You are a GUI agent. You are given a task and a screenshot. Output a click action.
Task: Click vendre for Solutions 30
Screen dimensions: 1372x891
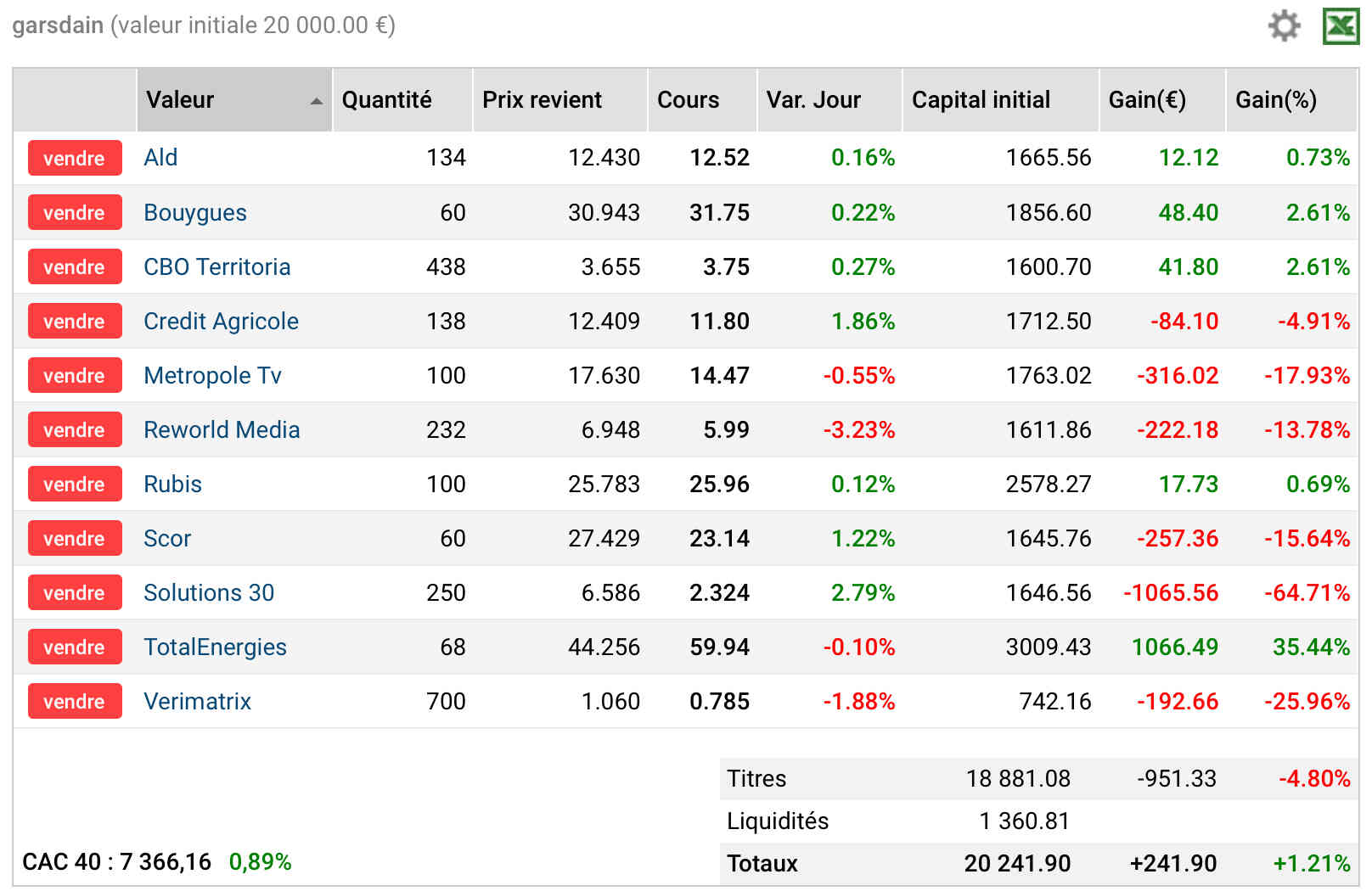coord(75,592)
